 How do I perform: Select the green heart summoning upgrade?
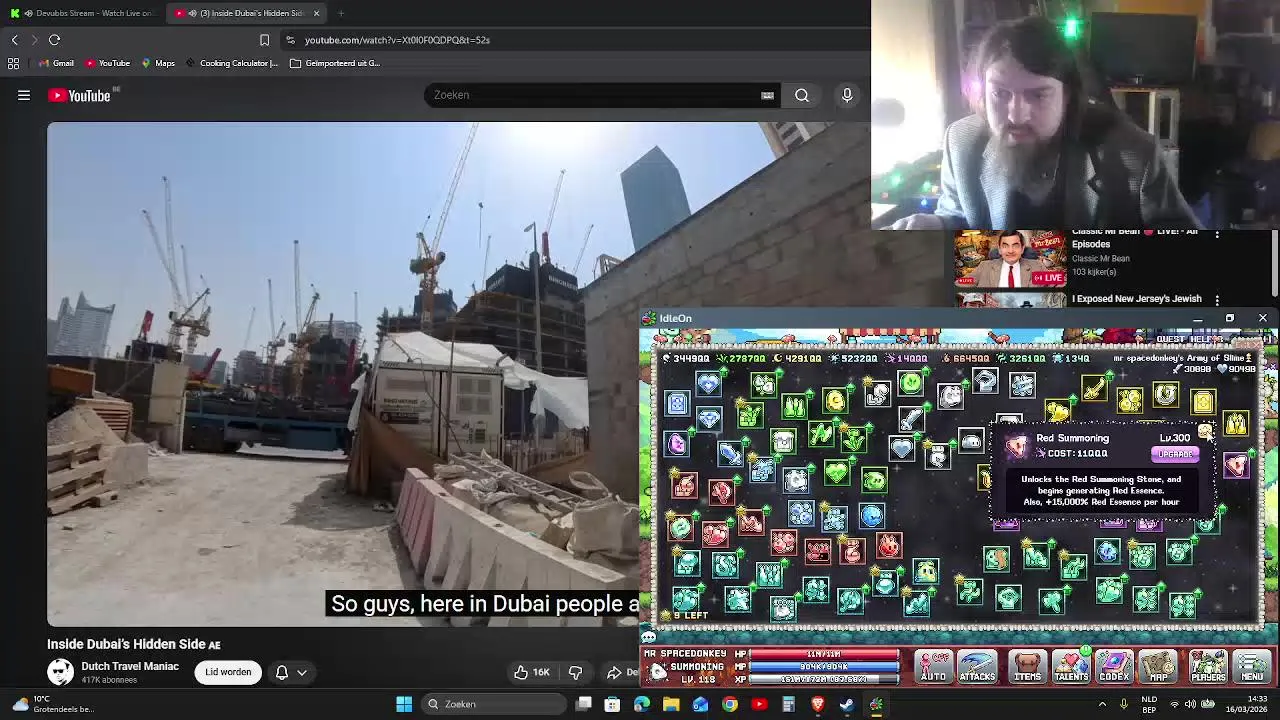click(836, 474)
